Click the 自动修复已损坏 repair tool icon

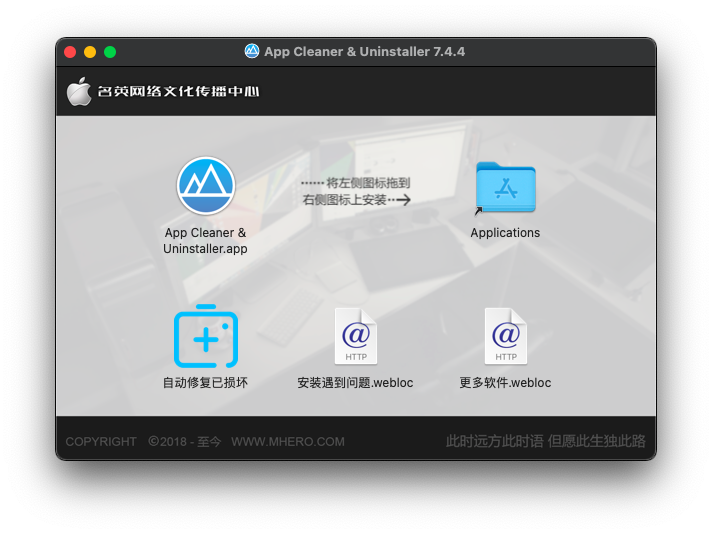206,336
